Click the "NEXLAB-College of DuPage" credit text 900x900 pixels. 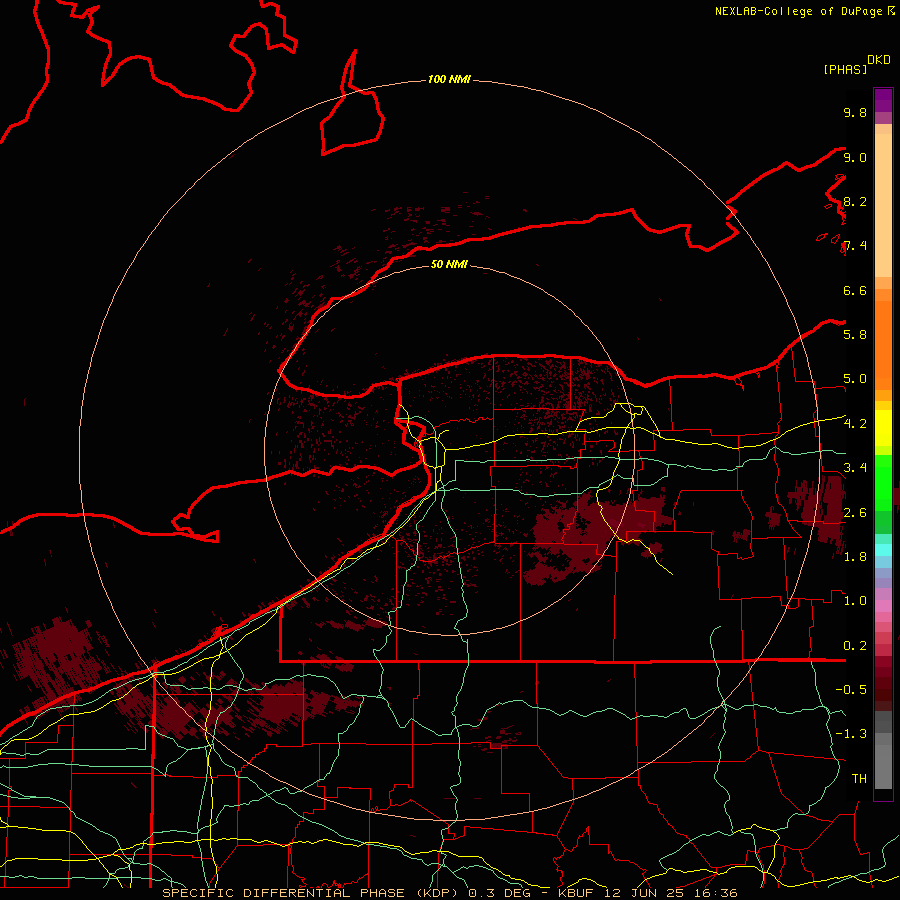798,11
